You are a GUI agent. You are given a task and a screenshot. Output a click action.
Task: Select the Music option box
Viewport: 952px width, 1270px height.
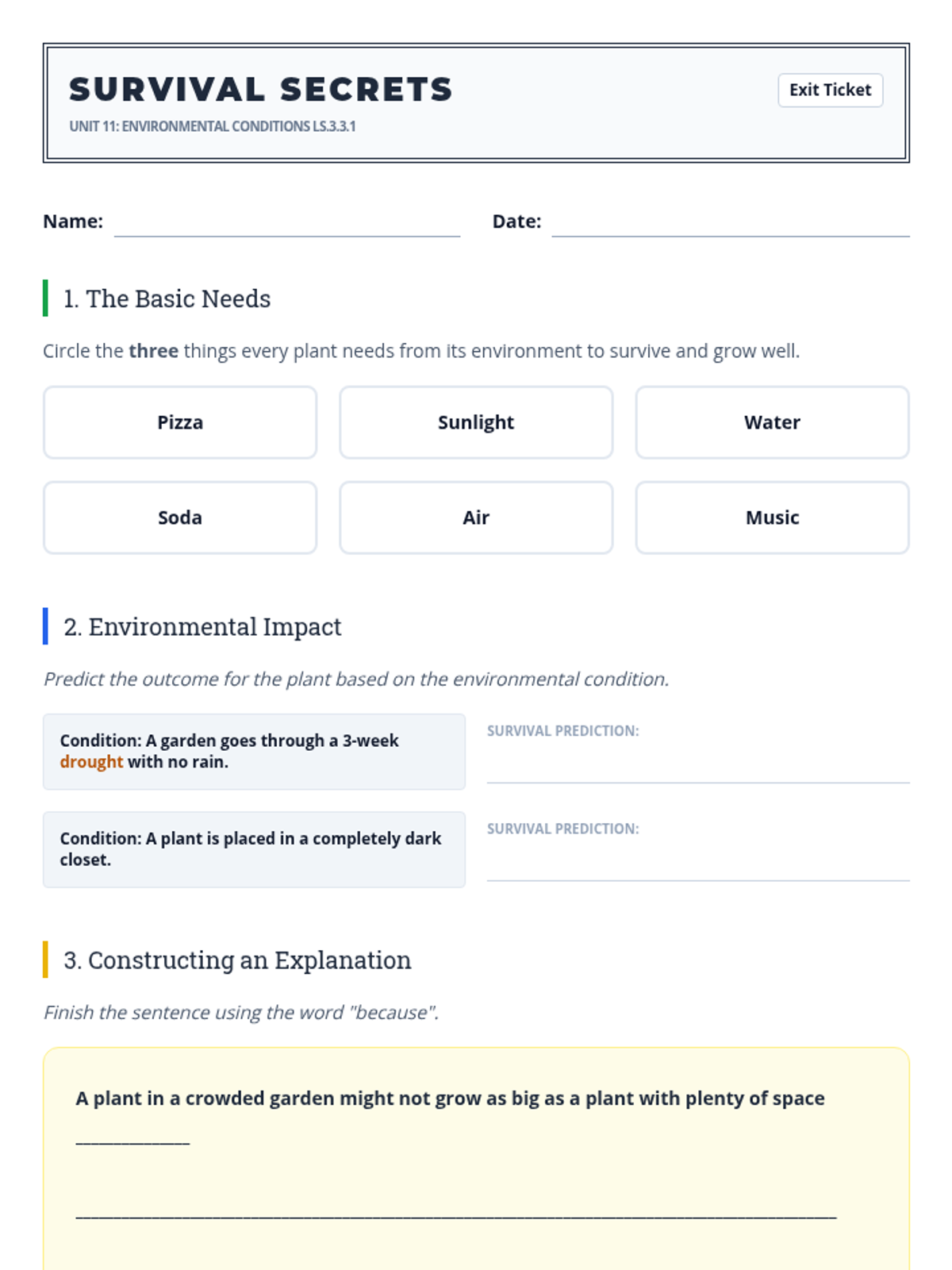772,518
